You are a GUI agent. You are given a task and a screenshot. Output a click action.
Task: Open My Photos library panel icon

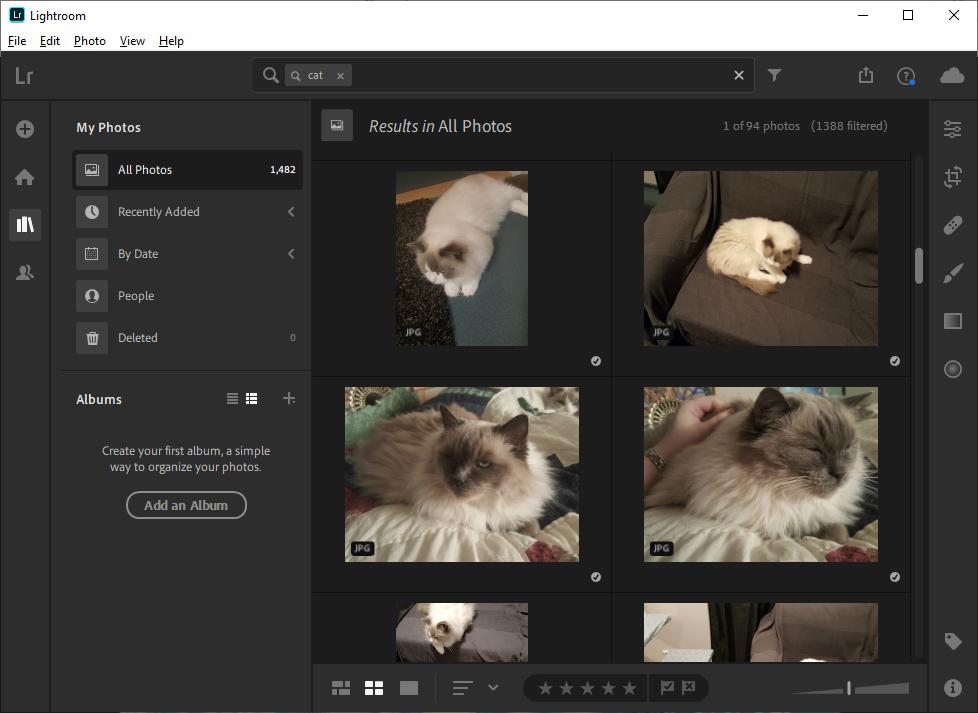25,225
